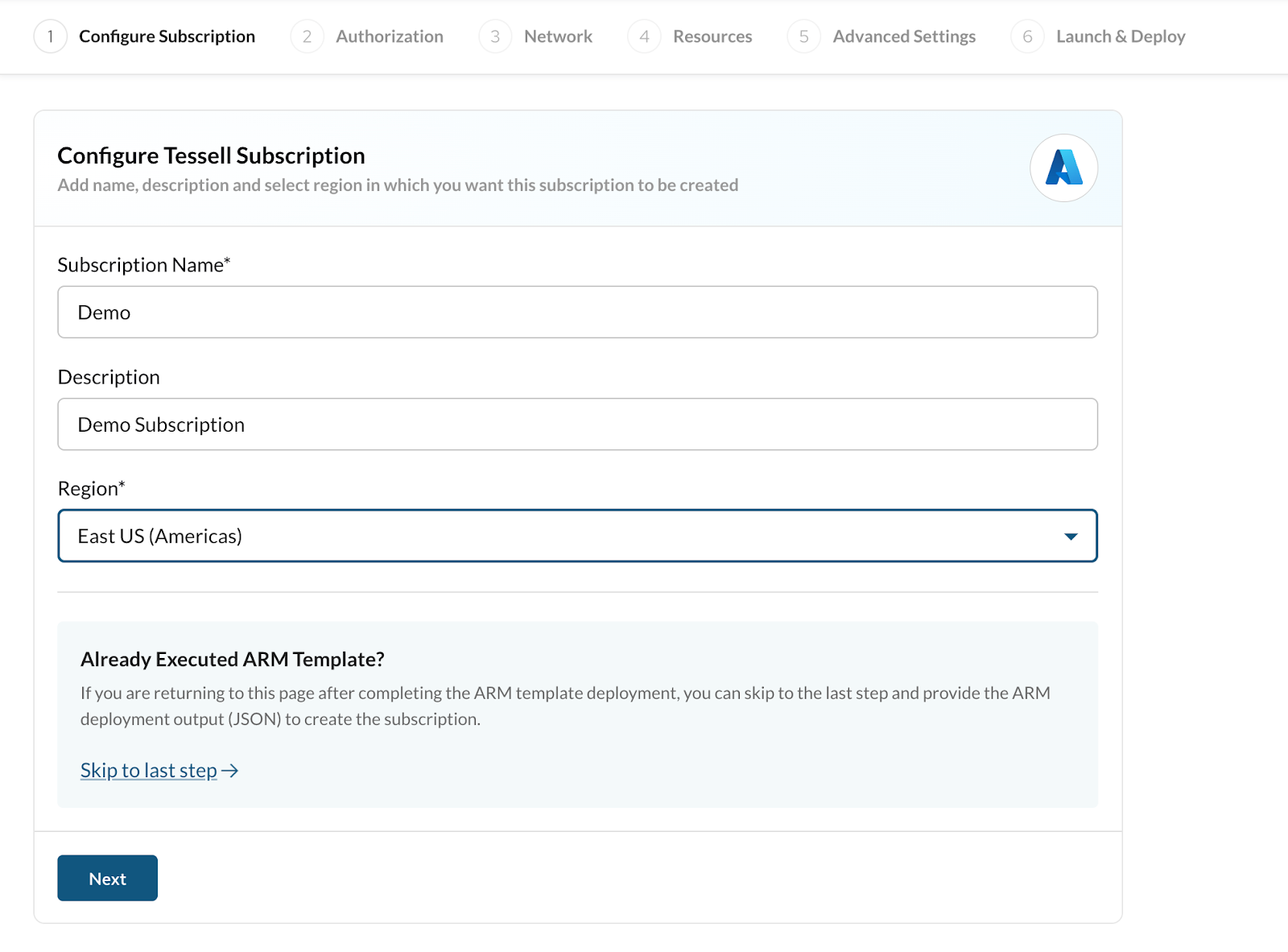The image size is (1288, 952).
Task: Click the step 4 number circle
Action: point(644,37)
